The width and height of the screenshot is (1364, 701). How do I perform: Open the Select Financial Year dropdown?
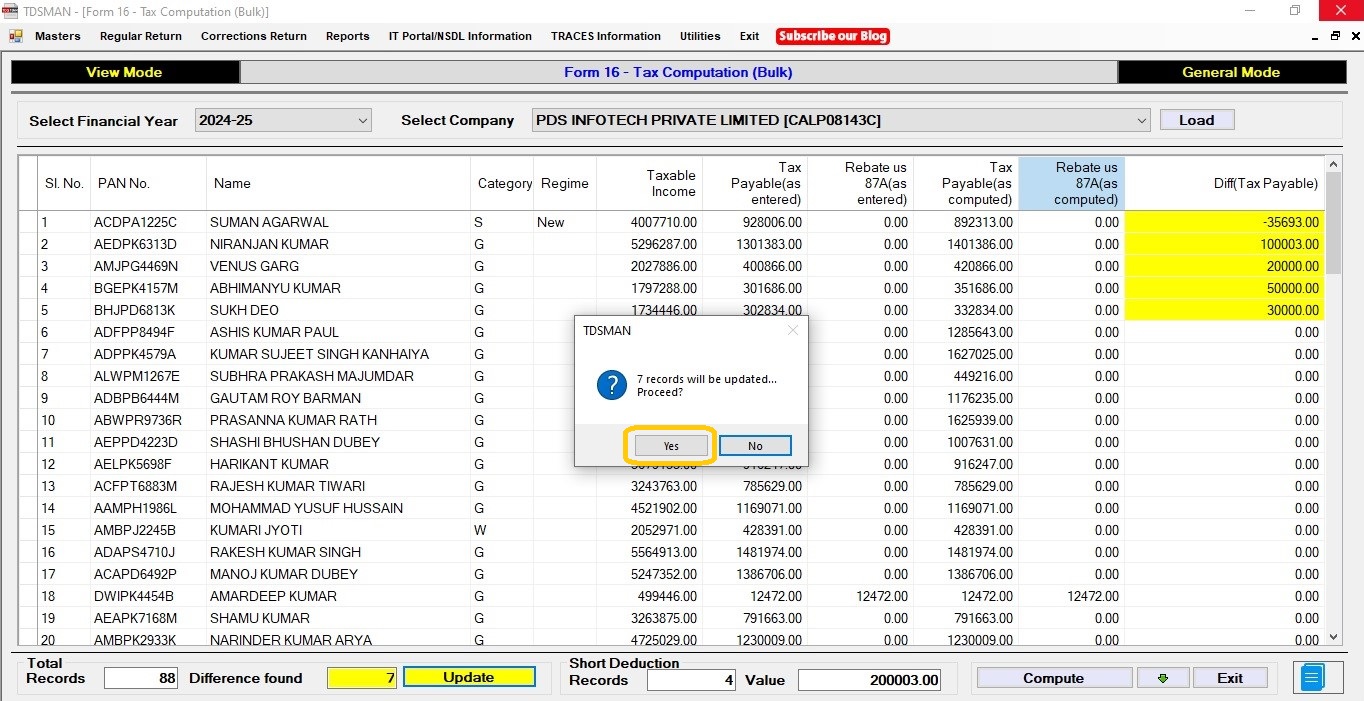(x=283, y=120)
